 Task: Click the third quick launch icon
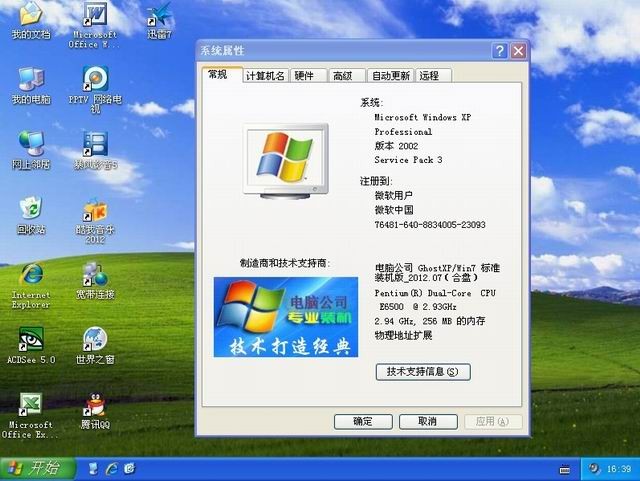coord(129,468)
